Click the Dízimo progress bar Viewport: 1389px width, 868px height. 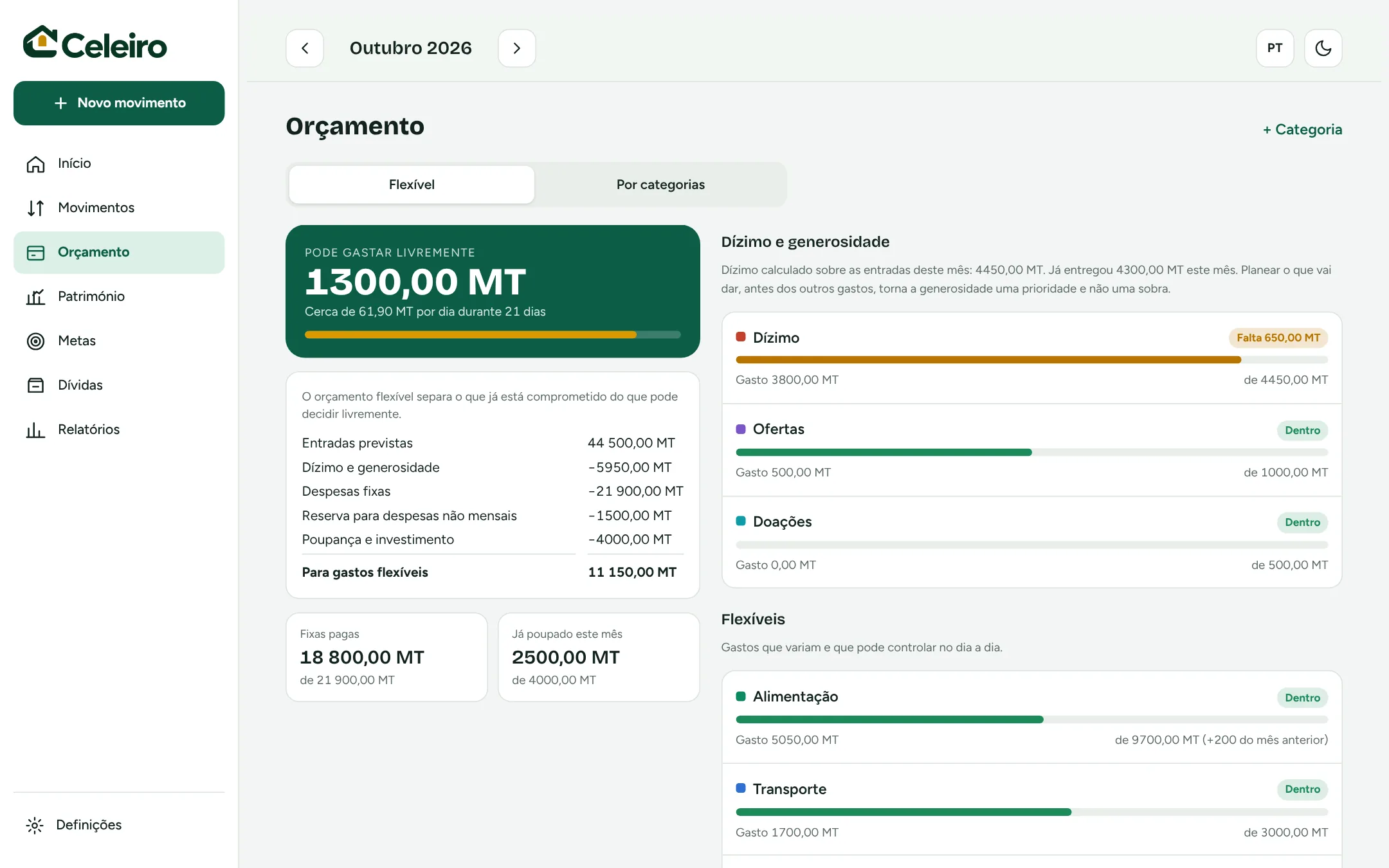pos(1031,360)
